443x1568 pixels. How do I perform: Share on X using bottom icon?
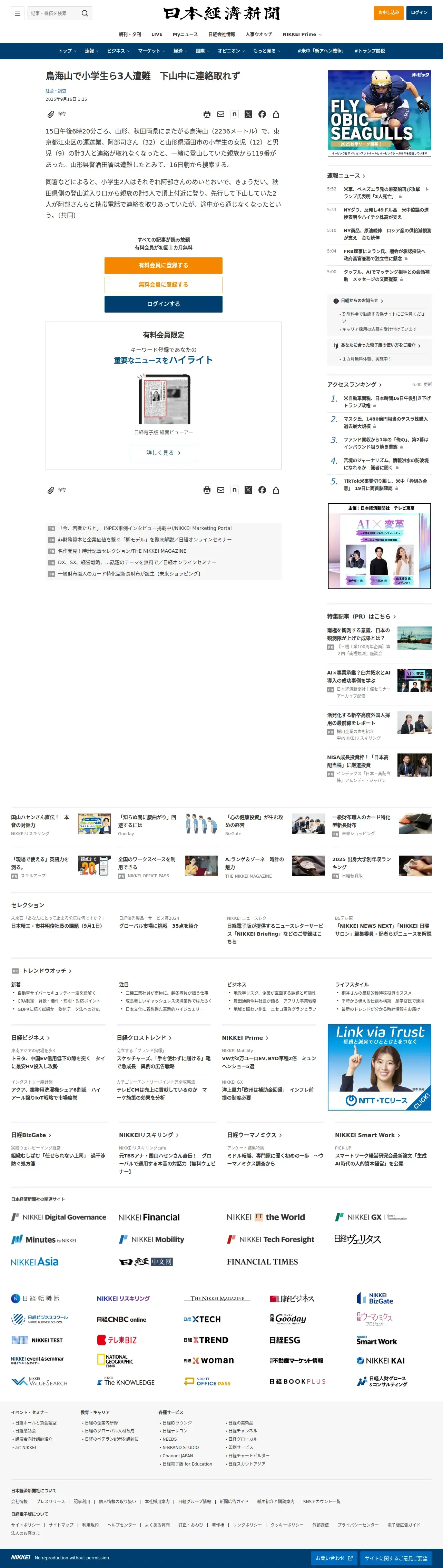248,490
